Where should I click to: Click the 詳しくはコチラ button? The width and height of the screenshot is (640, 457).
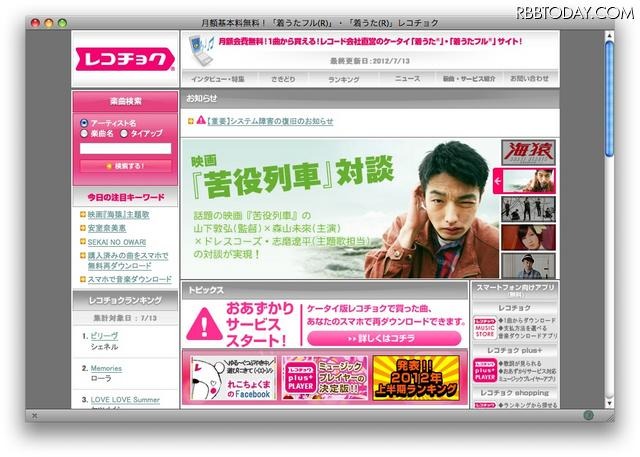[x=384, y=338]
